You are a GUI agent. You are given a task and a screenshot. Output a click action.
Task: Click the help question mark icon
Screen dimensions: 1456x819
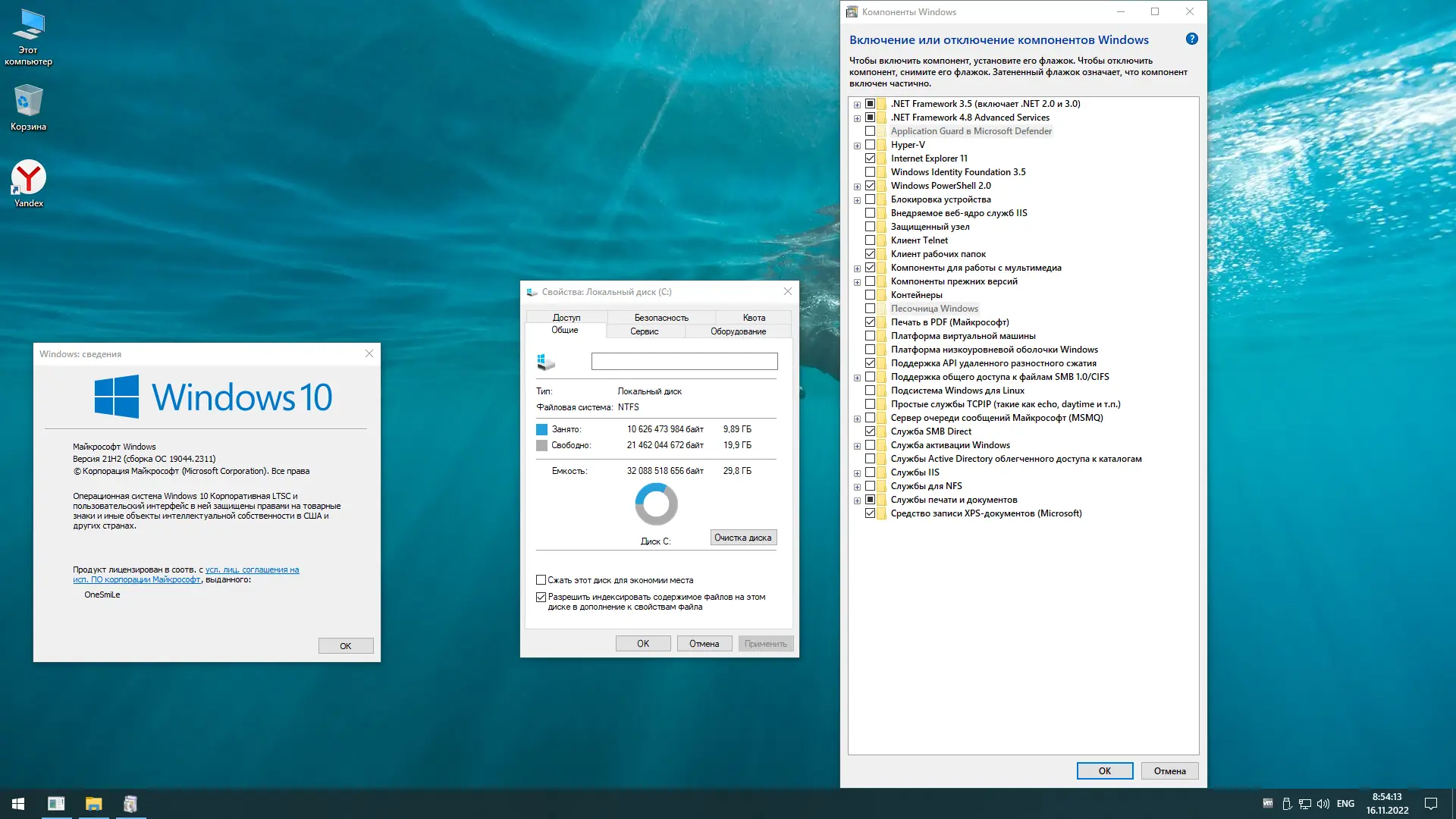tap(1191, 39)
